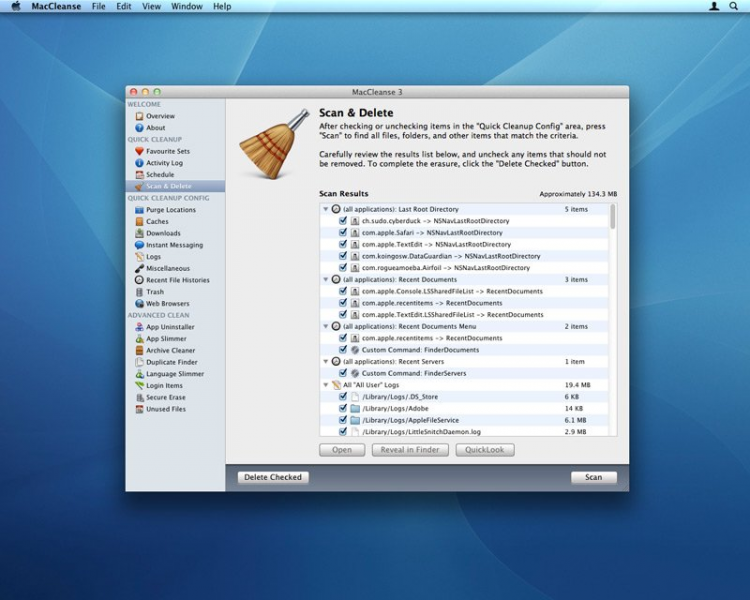Toggle /Library/Logs/AppleFileService checkbox
This screenshot has height=600, width=750.
coord(342,420)
